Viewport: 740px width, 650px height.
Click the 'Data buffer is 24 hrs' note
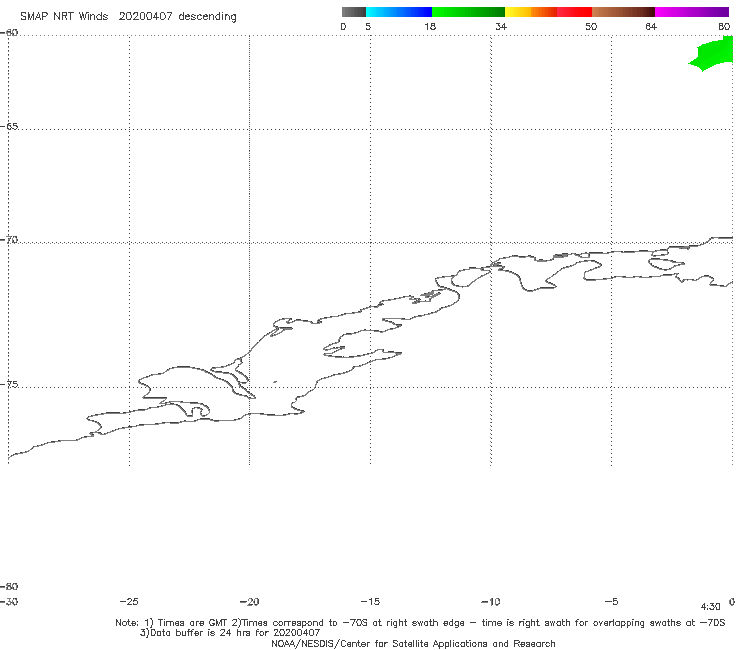tap(230, 633)
